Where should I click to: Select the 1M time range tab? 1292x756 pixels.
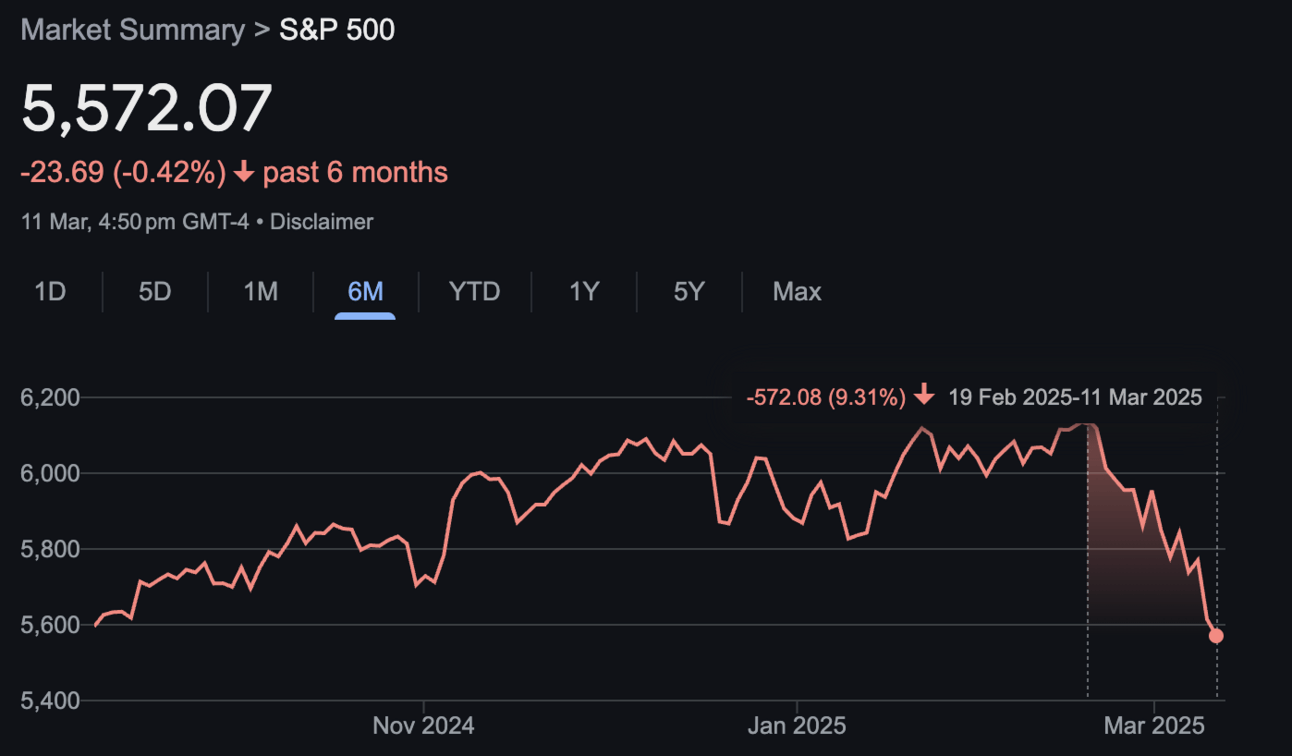tap(261, 292)
